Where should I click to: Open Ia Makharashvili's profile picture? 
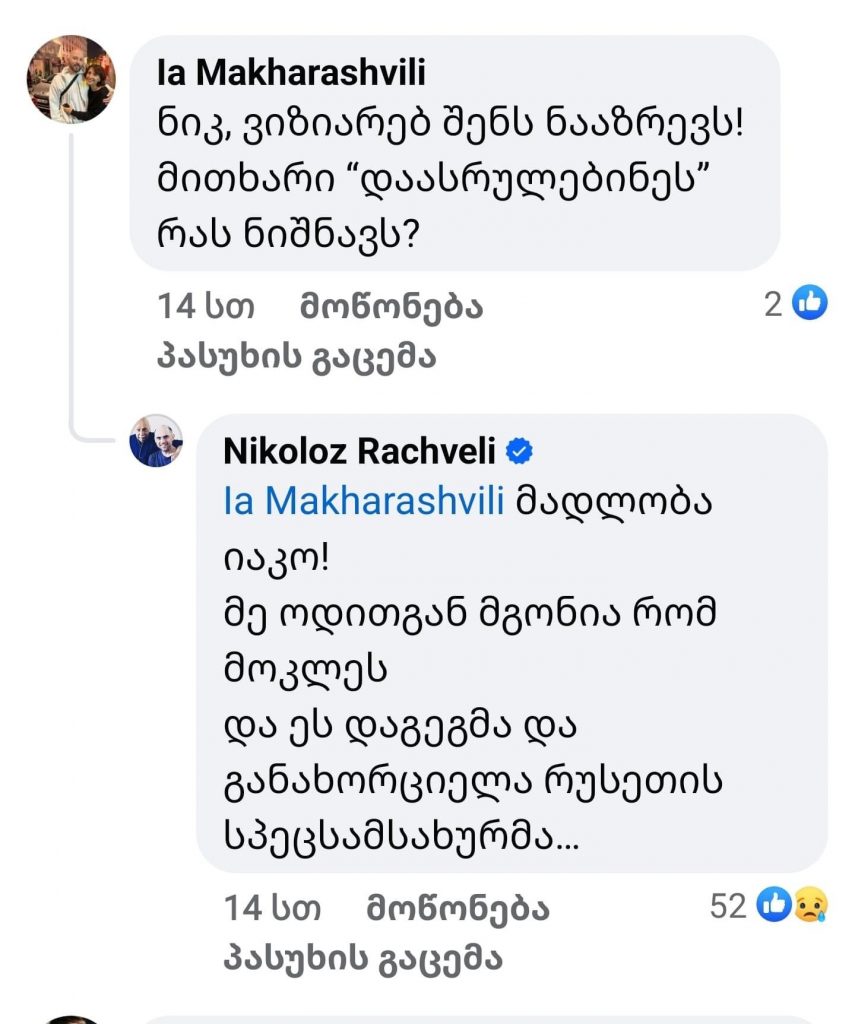tap(71, 79)
